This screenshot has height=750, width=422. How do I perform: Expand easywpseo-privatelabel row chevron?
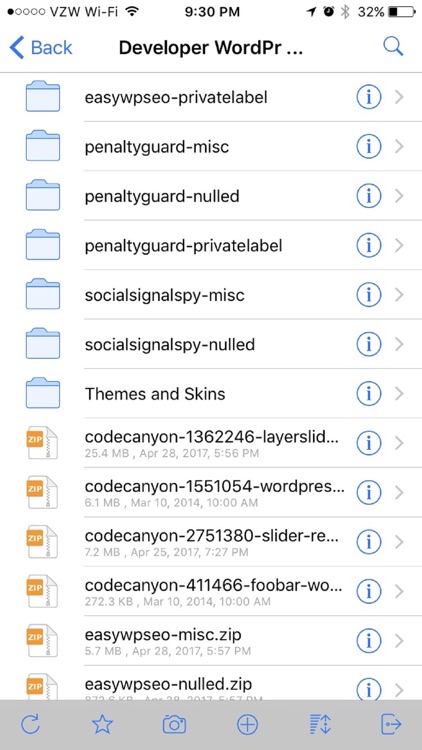400,98
